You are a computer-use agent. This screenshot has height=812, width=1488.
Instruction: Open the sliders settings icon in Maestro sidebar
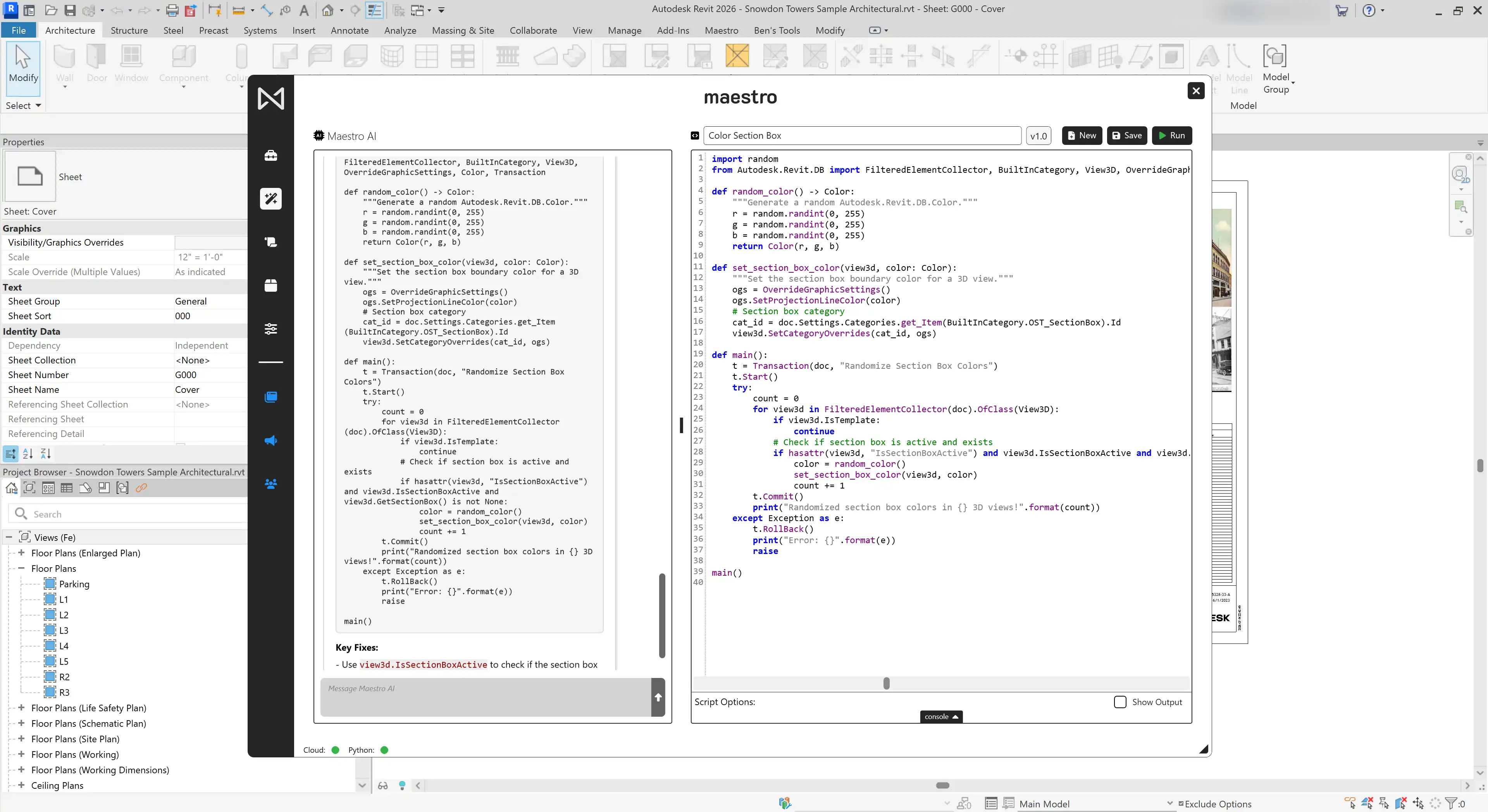point(270,329)
